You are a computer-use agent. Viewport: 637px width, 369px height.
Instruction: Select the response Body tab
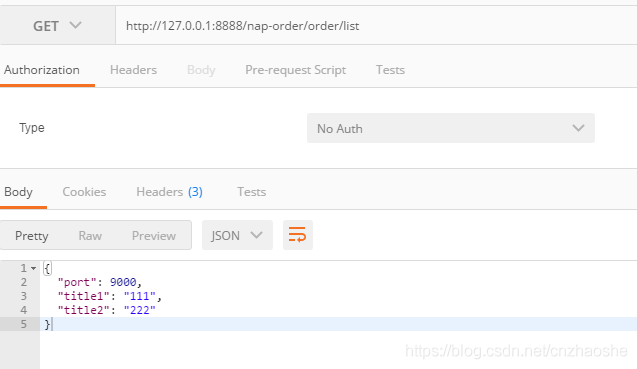click(x=18, y=192)
